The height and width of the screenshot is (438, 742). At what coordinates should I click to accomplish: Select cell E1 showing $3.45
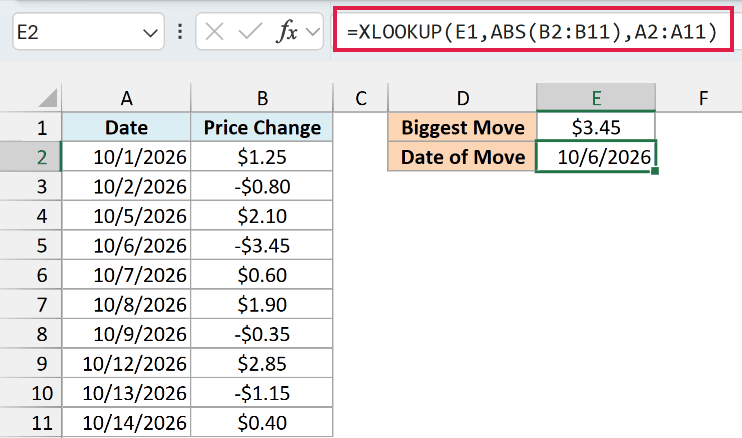pos(596,127)
